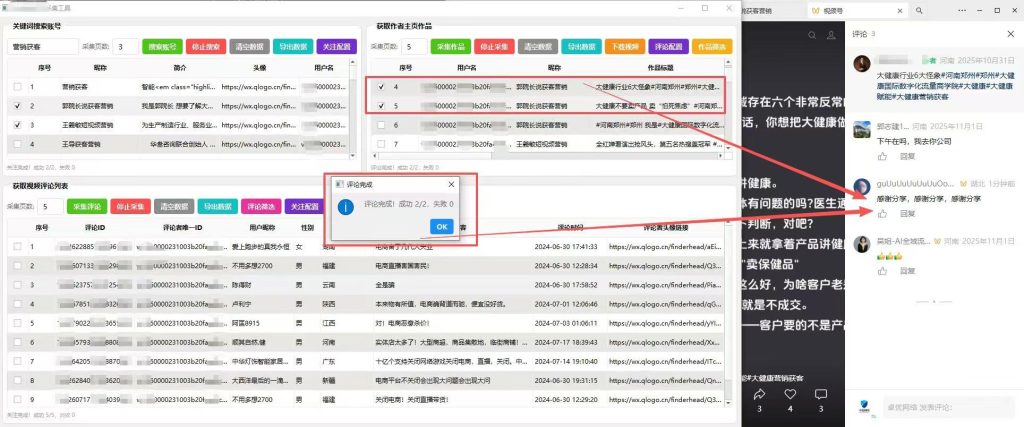
Task: Click yellow 作品筛选 button
Action: click(712, 46)
